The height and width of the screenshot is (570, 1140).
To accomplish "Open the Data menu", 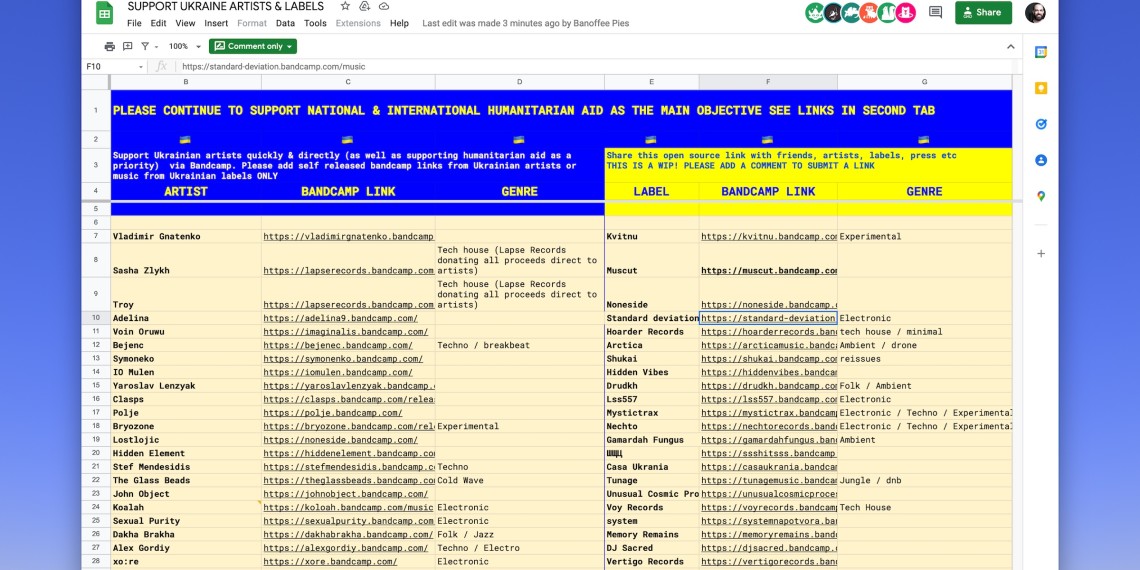I will (285, 23).
